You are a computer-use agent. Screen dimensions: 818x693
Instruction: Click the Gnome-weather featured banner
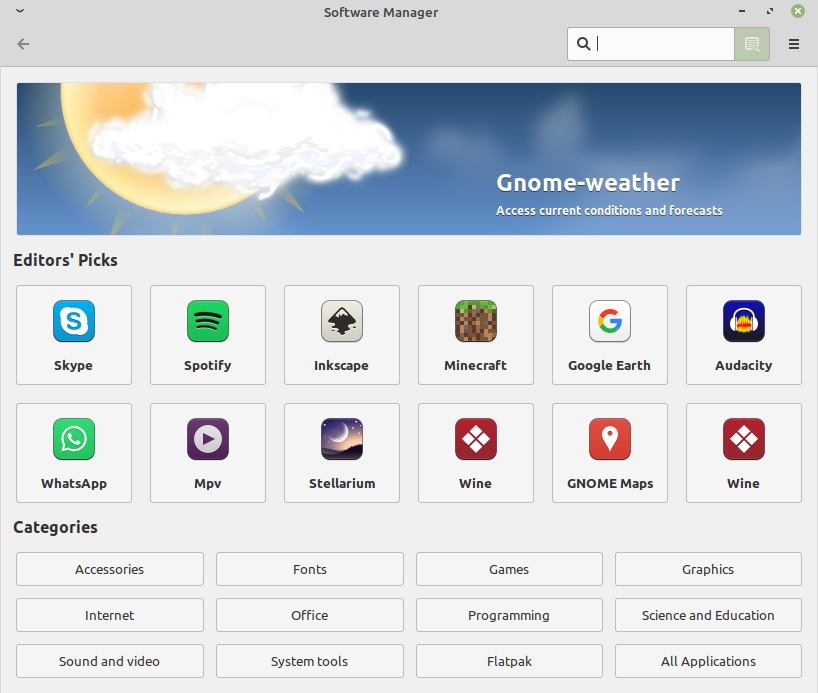[409, 159]
